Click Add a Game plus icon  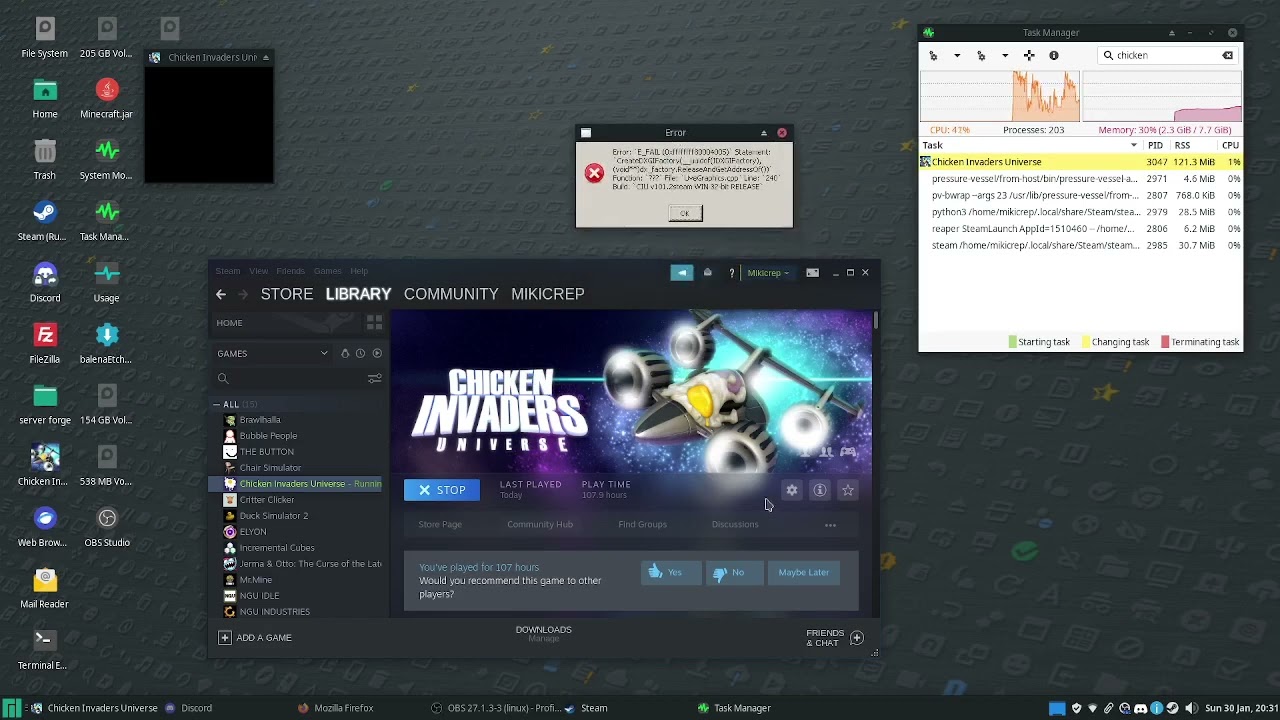[224, 638]
